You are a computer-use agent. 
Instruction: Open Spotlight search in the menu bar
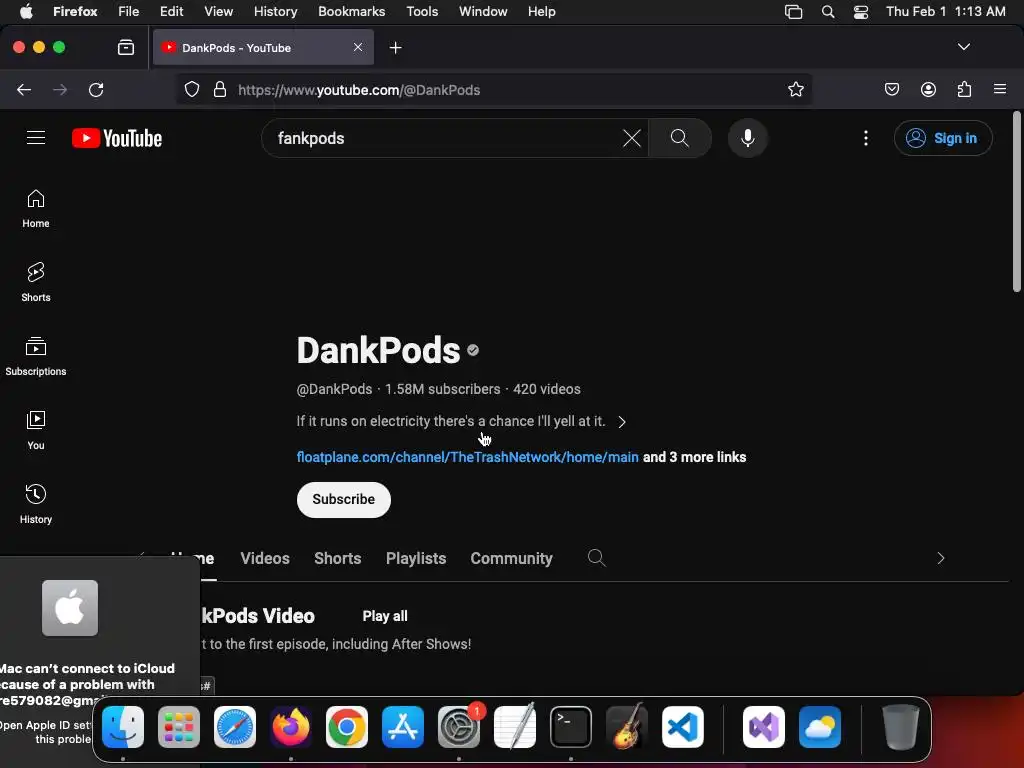(827, 12)
